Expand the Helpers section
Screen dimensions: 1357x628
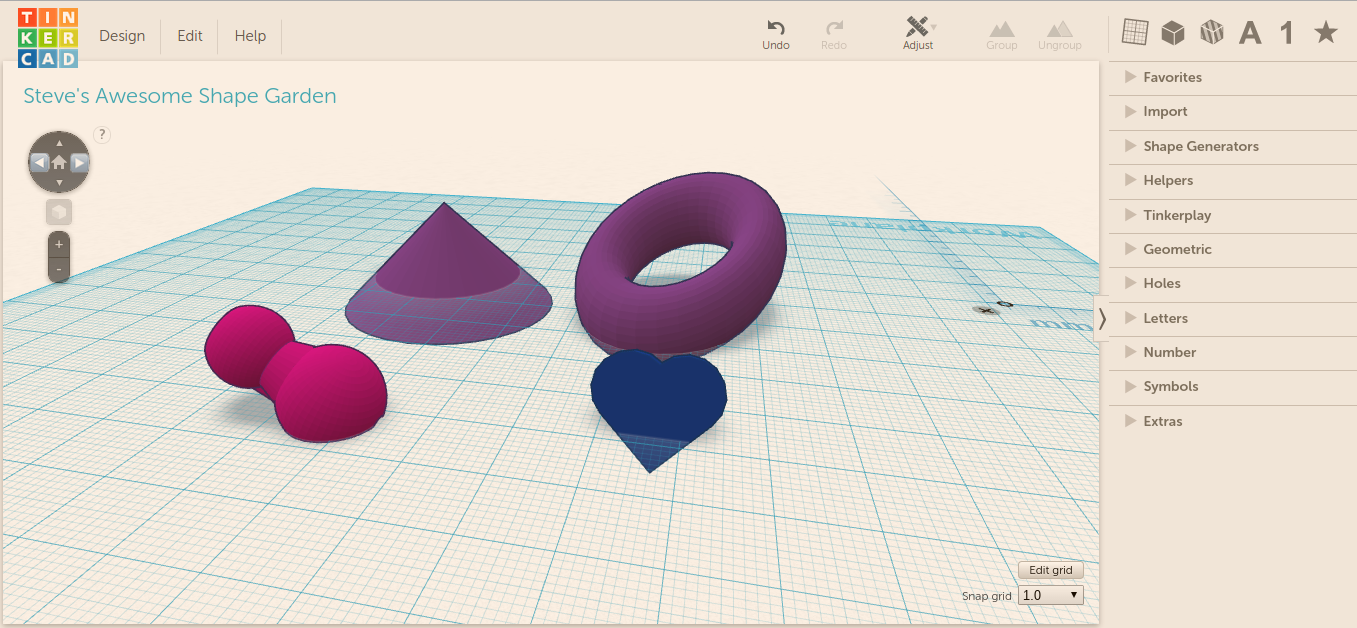pos(1233,181)
